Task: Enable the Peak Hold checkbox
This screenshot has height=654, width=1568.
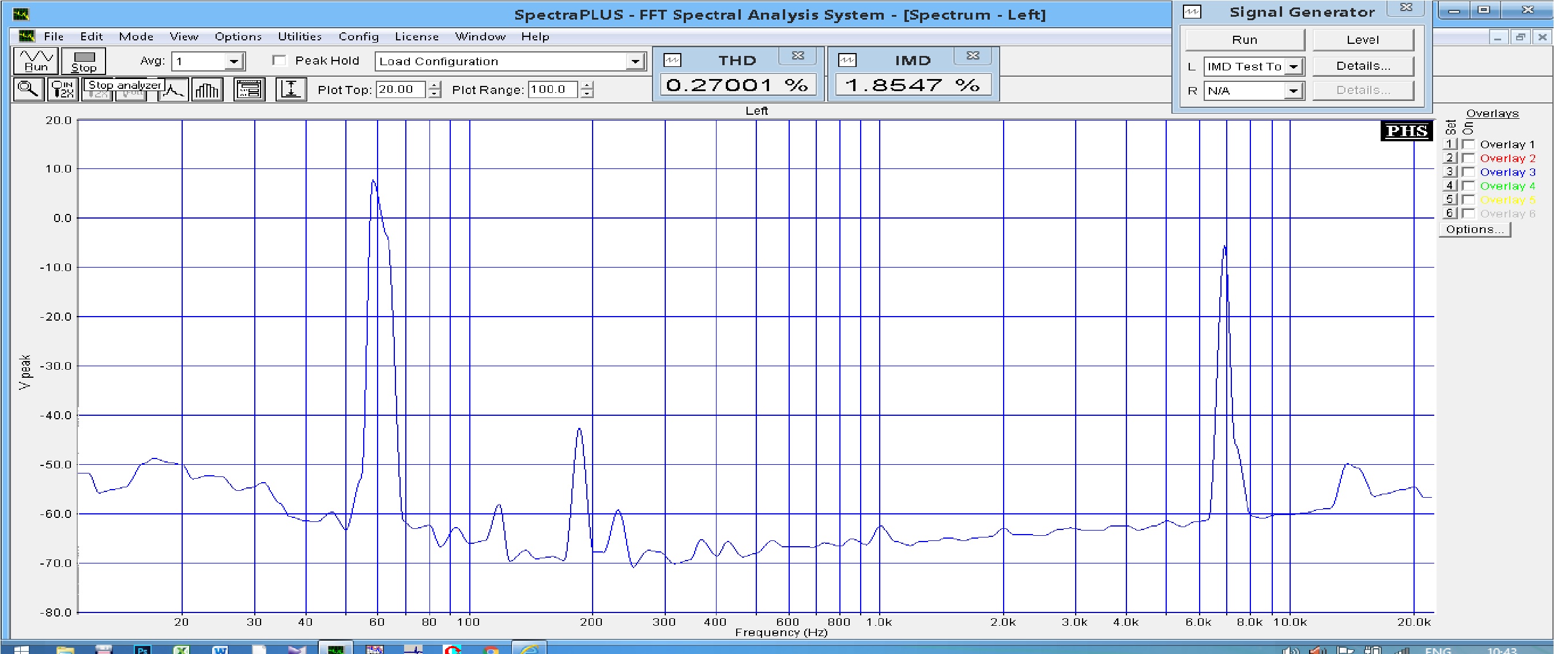Action: point(280,61)
